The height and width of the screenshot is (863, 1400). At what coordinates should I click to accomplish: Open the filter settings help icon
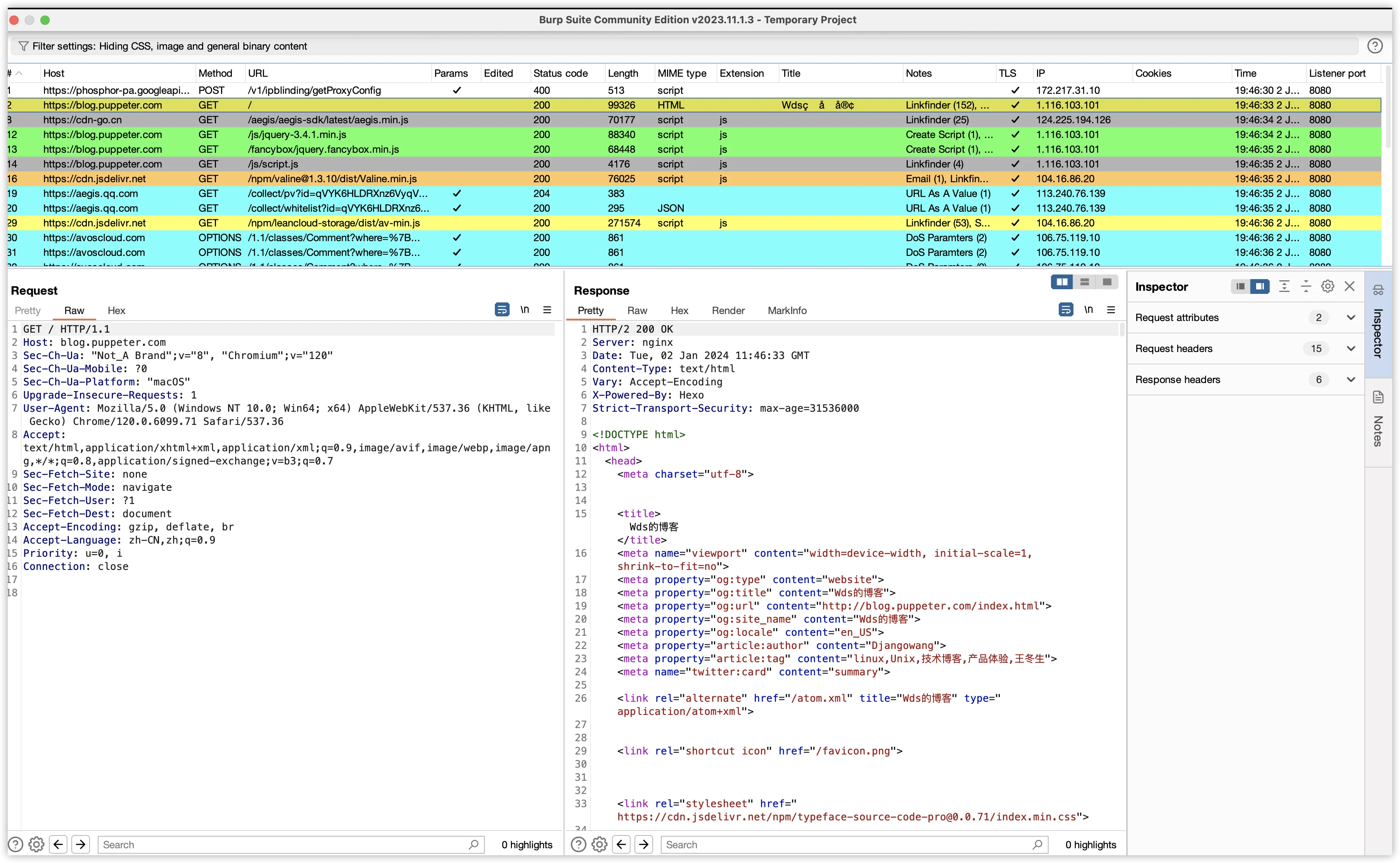tap(1374, 46)
